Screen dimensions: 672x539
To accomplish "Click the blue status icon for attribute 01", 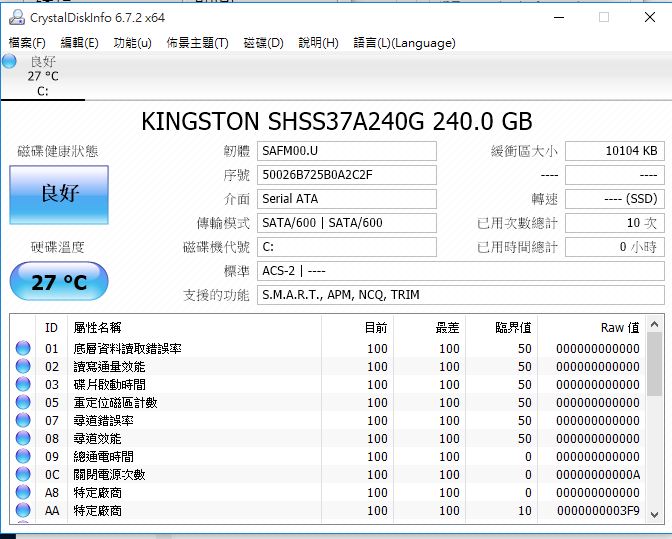I will click(x=23, y=348).
